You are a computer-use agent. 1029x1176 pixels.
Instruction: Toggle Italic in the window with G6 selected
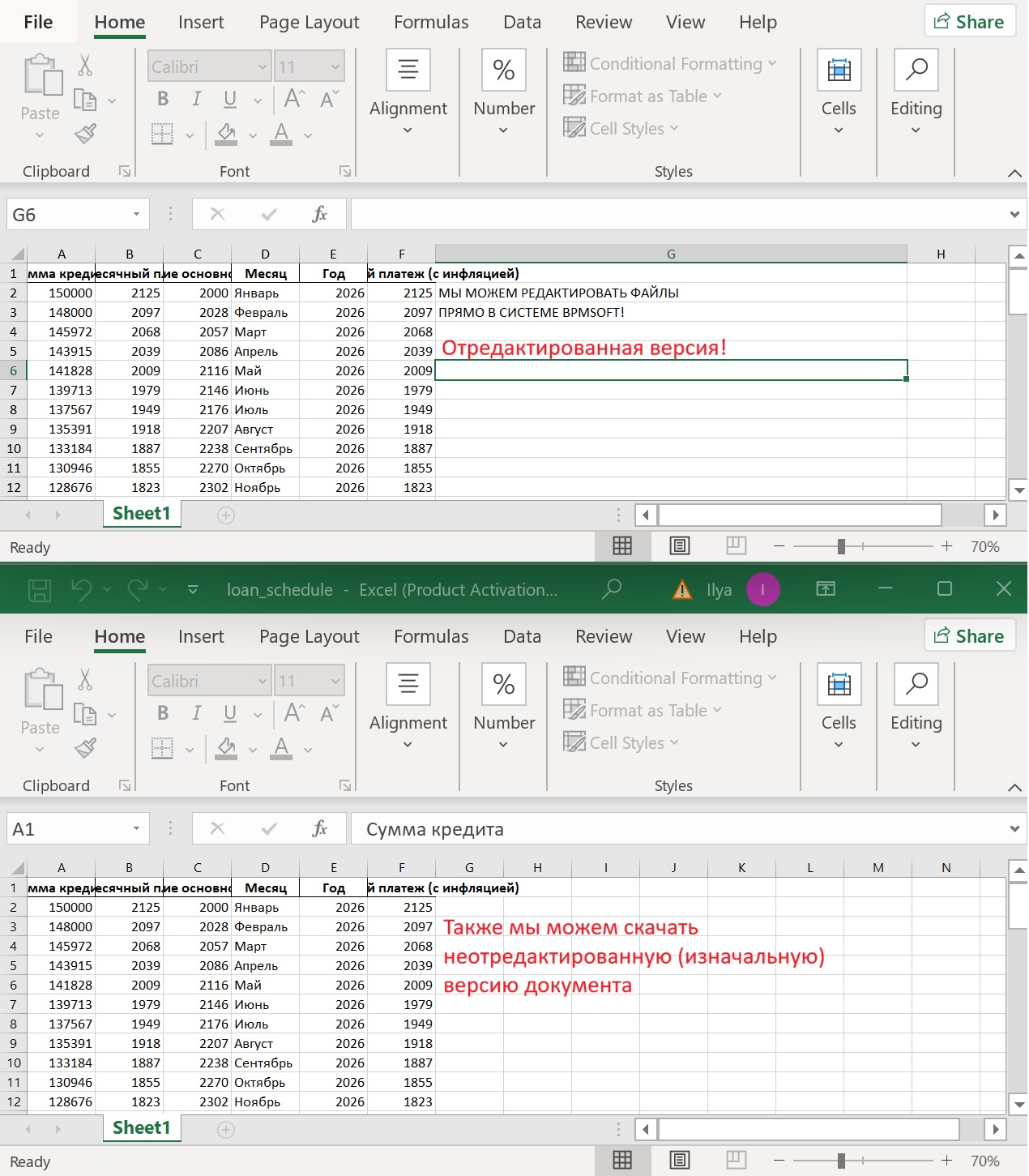[196, 99]
